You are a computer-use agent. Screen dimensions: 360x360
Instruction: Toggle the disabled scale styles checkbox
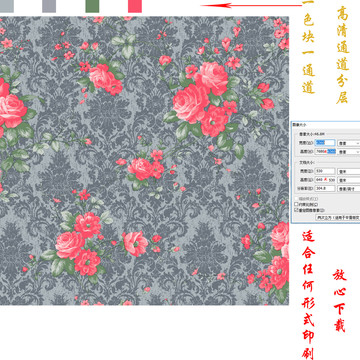[296, 199]
